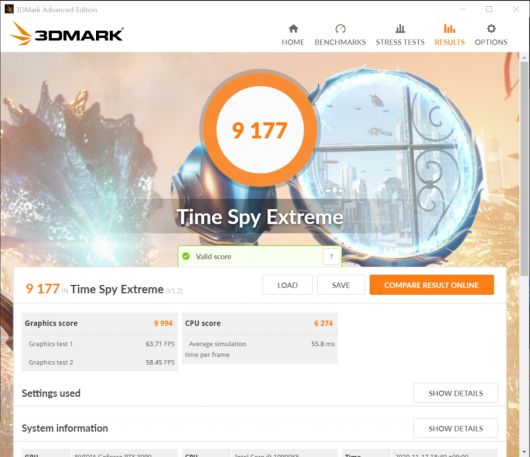This screenshot has height=457, width=530.
Task: Click the 3DMark app icon in title bar
Action: pos(9,9)
